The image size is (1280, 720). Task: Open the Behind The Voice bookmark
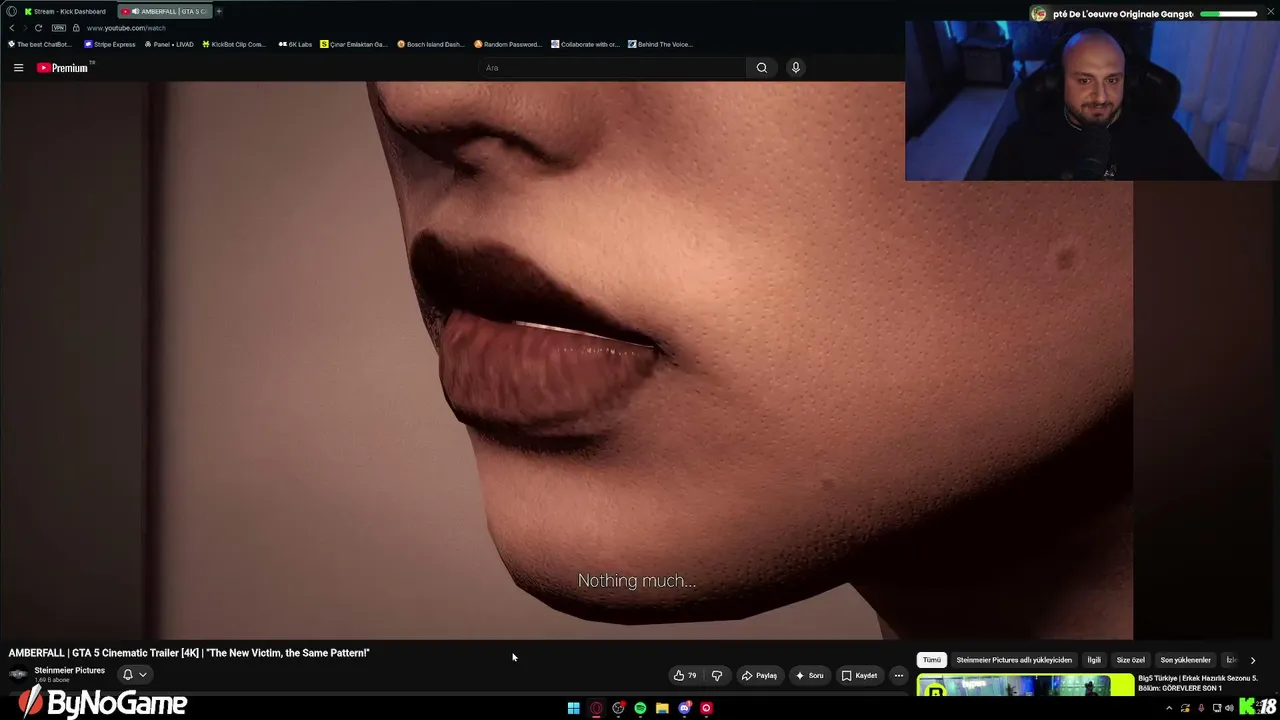click(x=660, y=44)
